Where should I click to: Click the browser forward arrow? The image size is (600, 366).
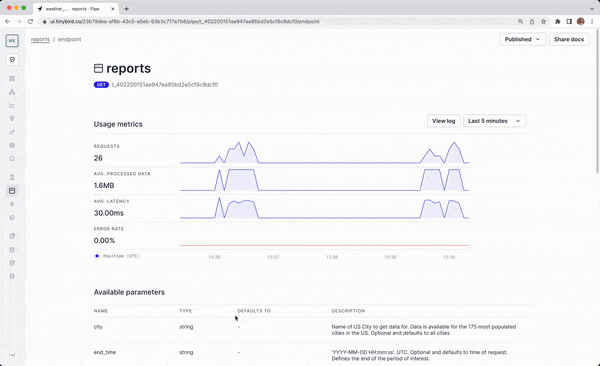pyautogui.click(x=19, y=21)
